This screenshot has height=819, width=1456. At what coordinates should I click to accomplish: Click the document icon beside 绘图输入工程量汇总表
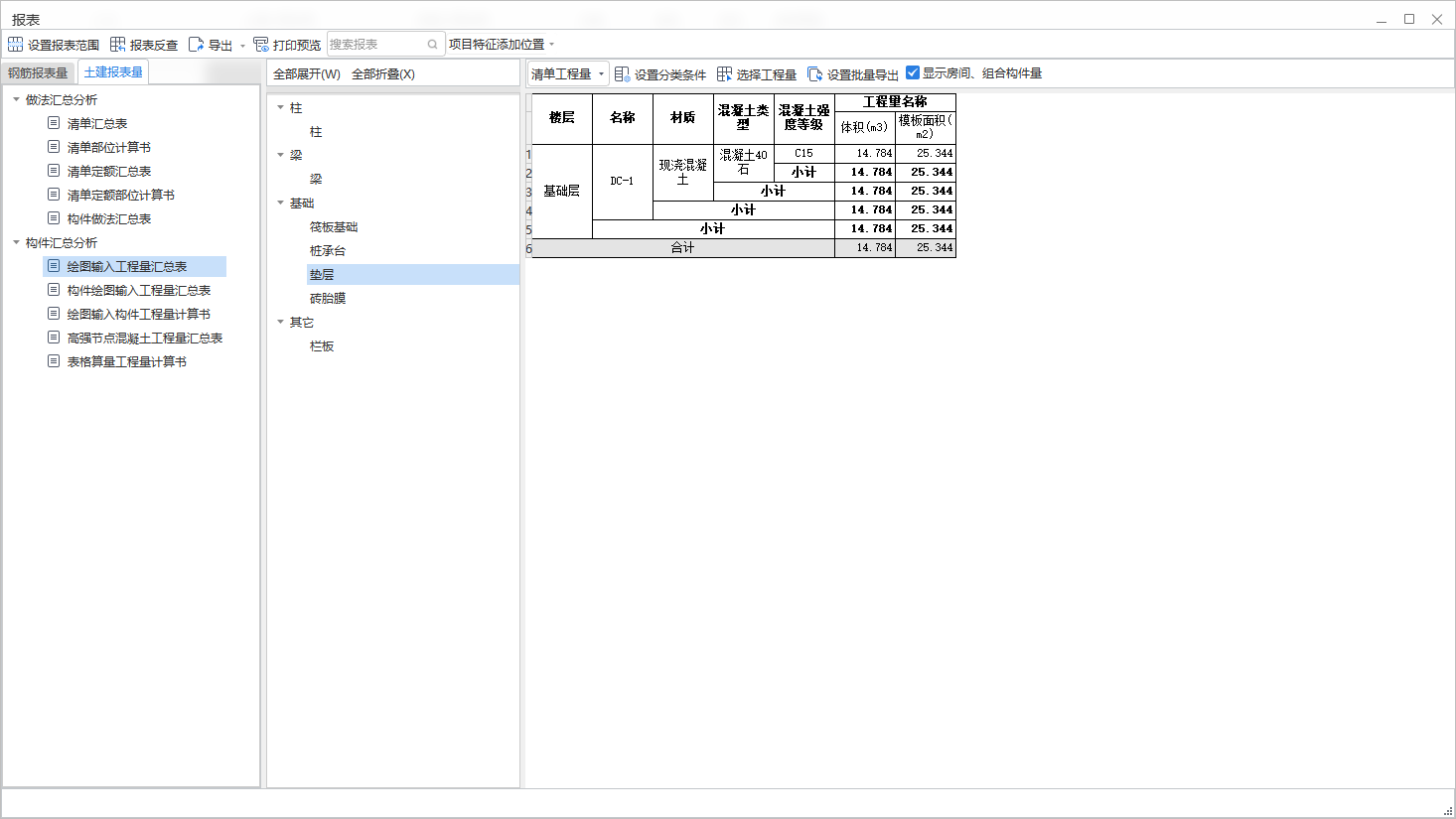pyautogui.click(x=54, y=266)
